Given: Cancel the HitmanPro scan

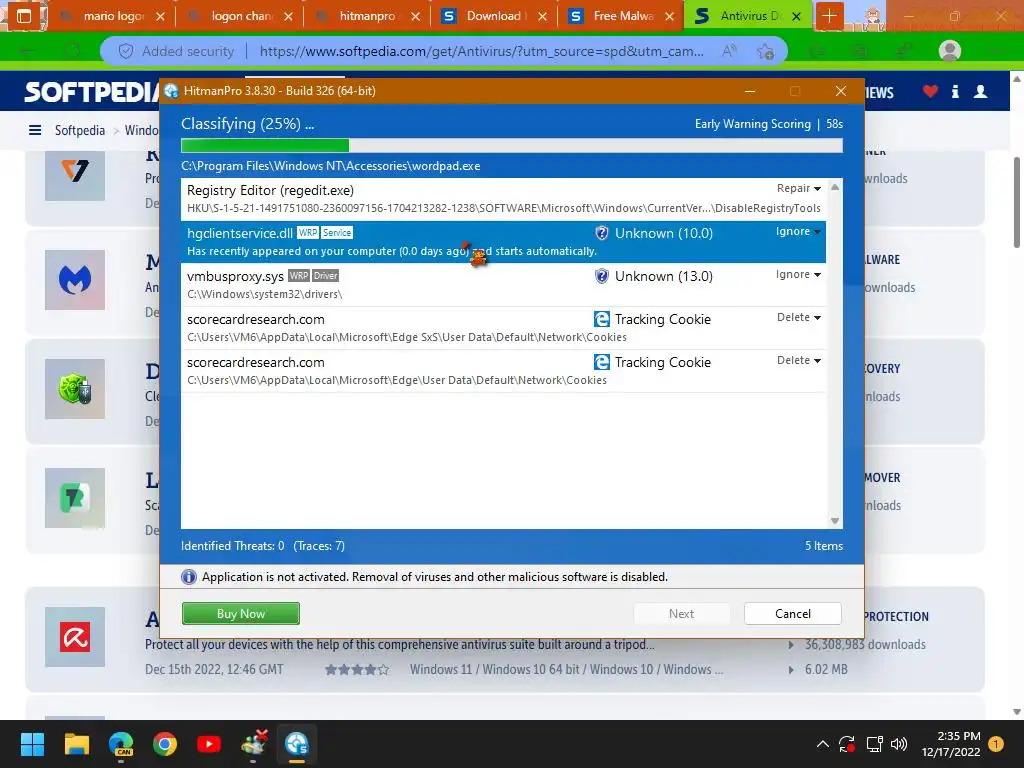Looking at the screenshot, I should (x=792, y=613).
